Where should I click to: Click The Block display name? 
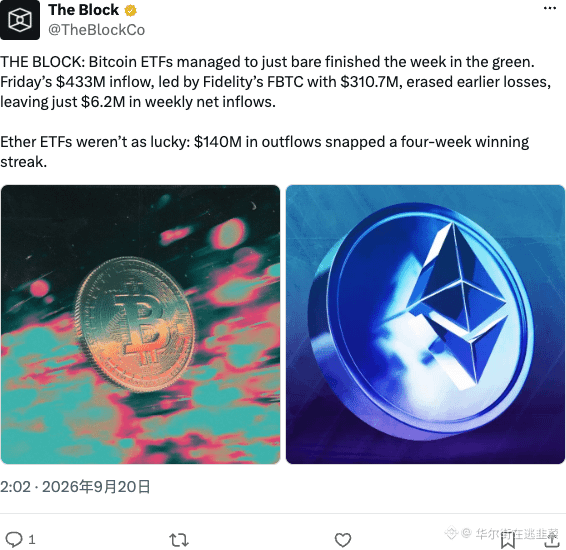[x=83, y=10]
